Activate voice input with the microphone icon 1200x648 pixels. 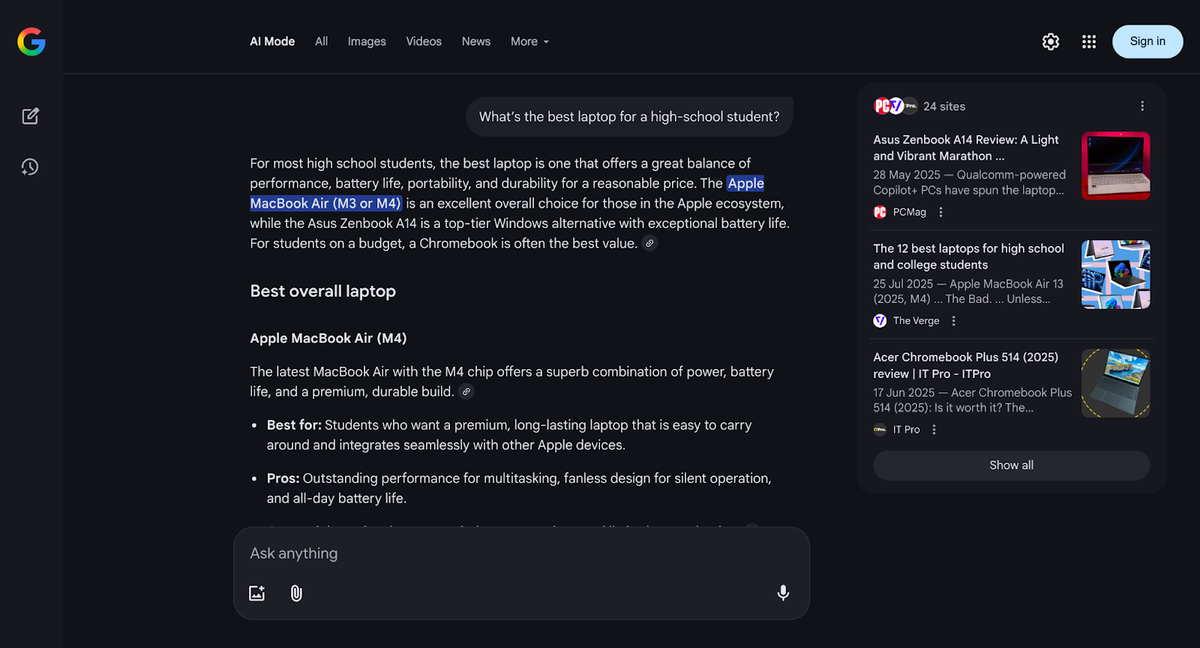pos(783,592)
